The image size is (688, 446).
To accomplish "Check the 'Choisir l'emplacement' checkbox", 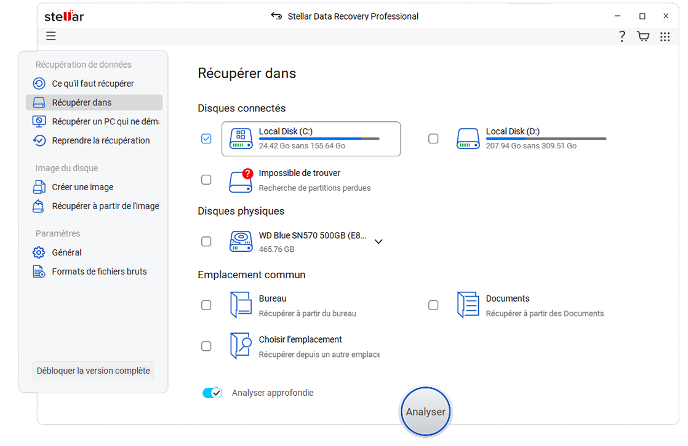I will click(x=206, y=346).
